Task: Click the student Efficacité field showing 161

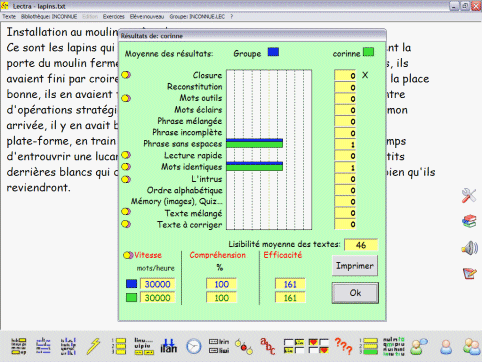Action: tap(290, 298)
